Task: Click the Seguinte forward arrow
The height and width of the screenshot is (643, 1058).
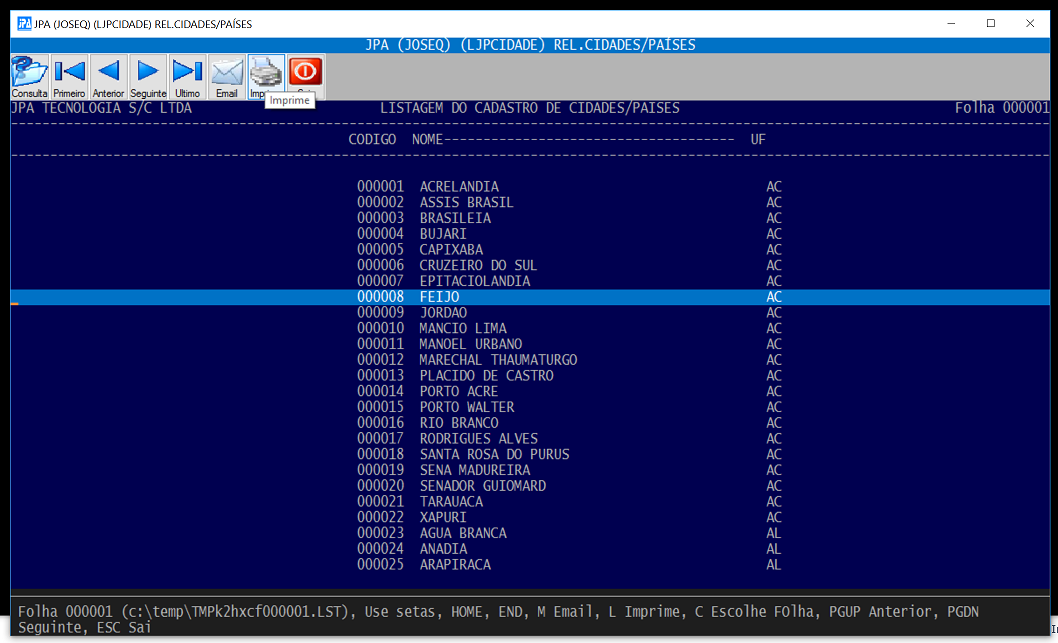Action: (x=148, y=77)
